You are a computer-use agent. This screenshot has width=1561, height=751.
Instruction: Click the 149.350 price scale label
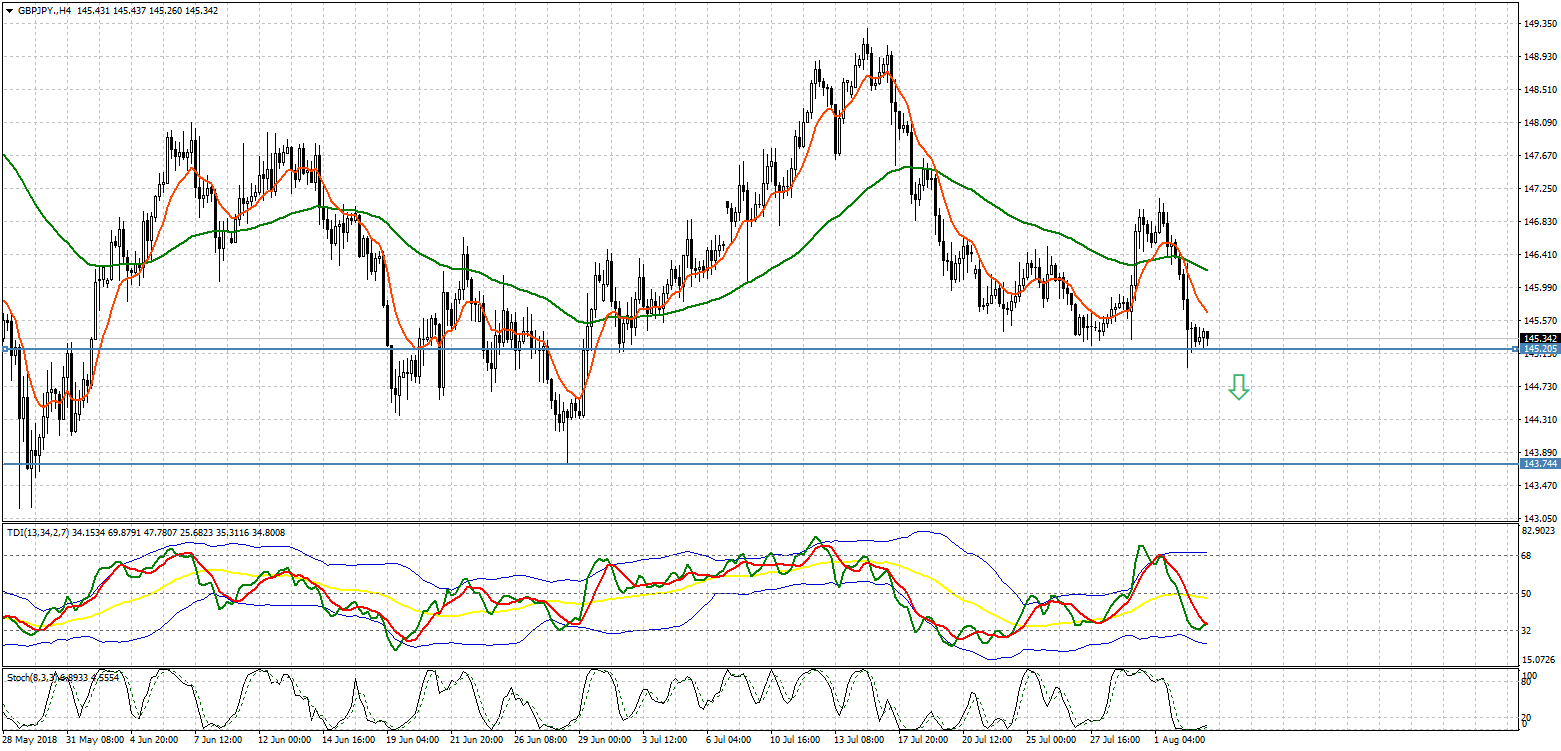pos(1539,22)
